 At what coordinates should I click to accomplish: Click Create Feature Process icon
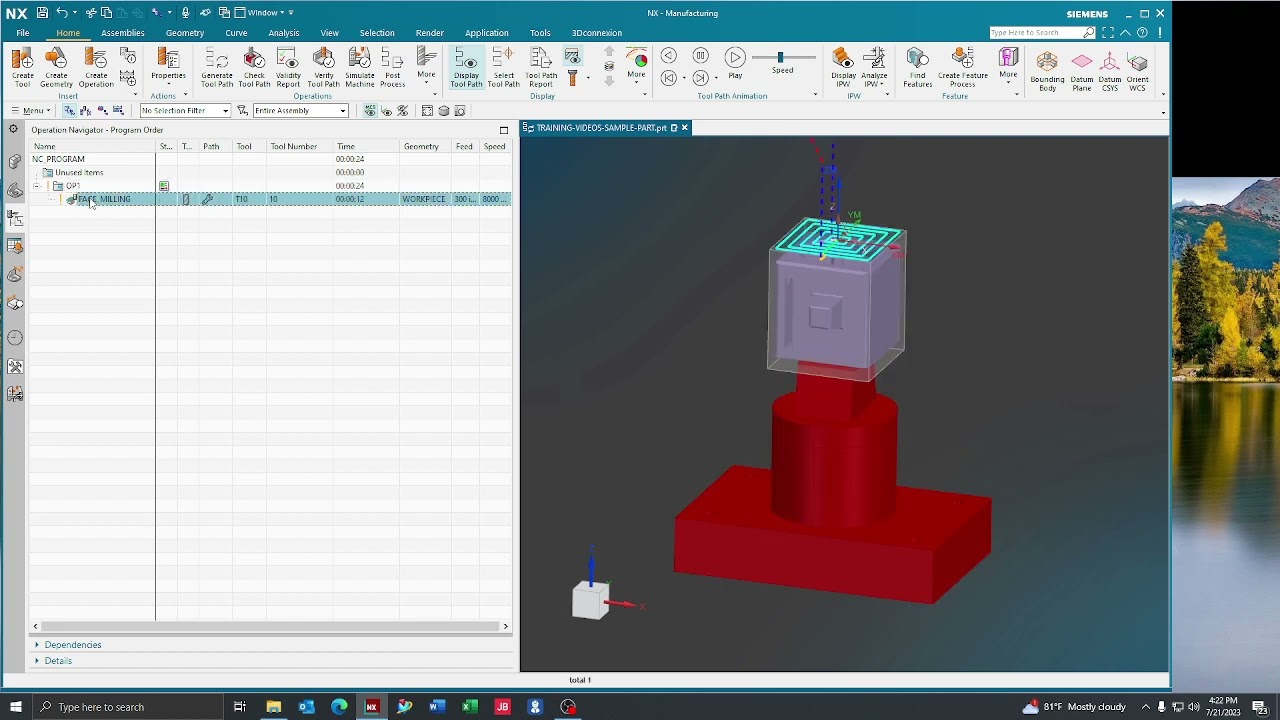point(963,66)
